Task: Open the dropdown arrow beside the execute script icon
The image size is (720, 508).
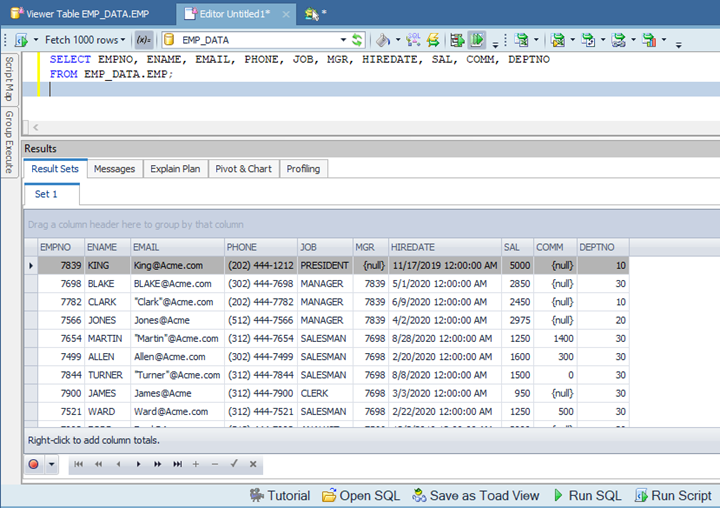Action: coord(36,40)
